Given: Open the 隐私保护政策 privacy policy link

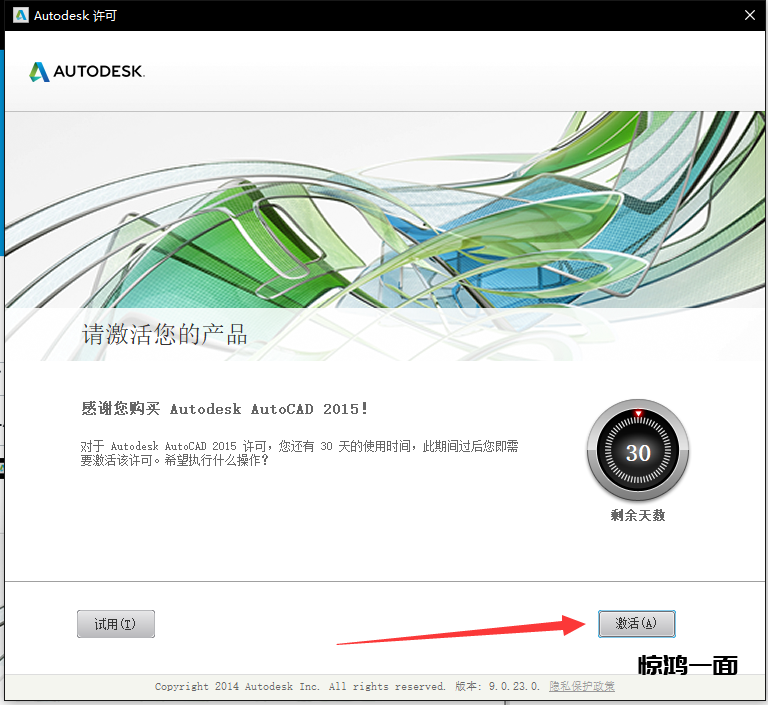Looking at the screenshot, I should pyautogui.click(x=582, y=686).
